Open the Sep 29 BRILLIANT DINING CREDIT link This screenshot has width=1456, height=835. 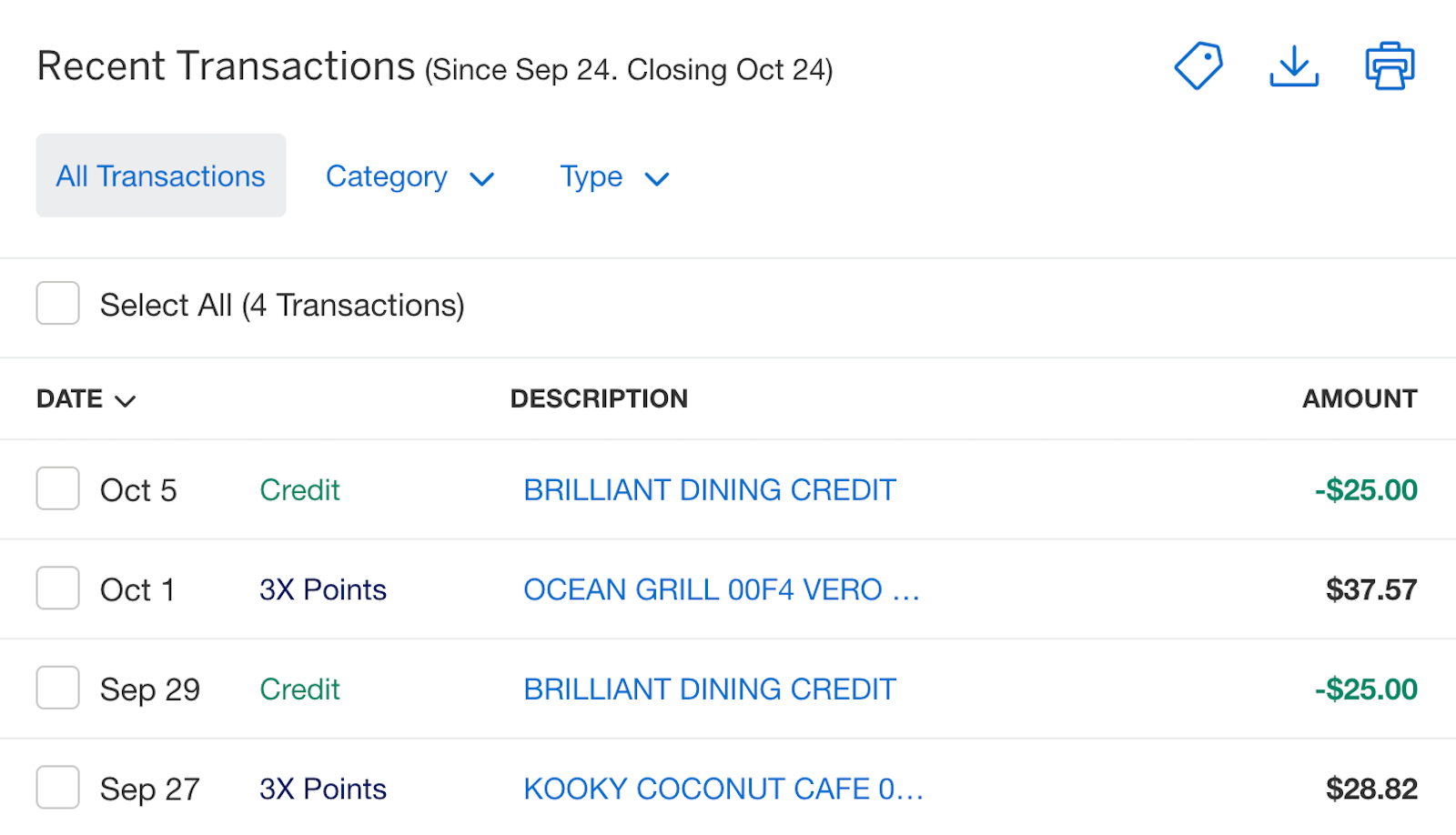tap(710, 689)
